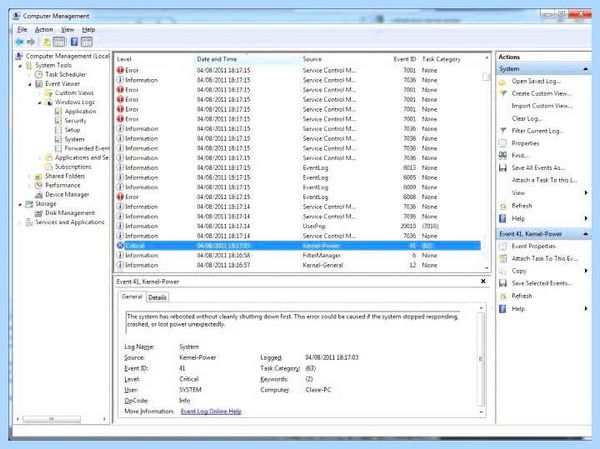Sort by Date and Time column header
This screenshot has width=600, height=449.
coord(217,59)
